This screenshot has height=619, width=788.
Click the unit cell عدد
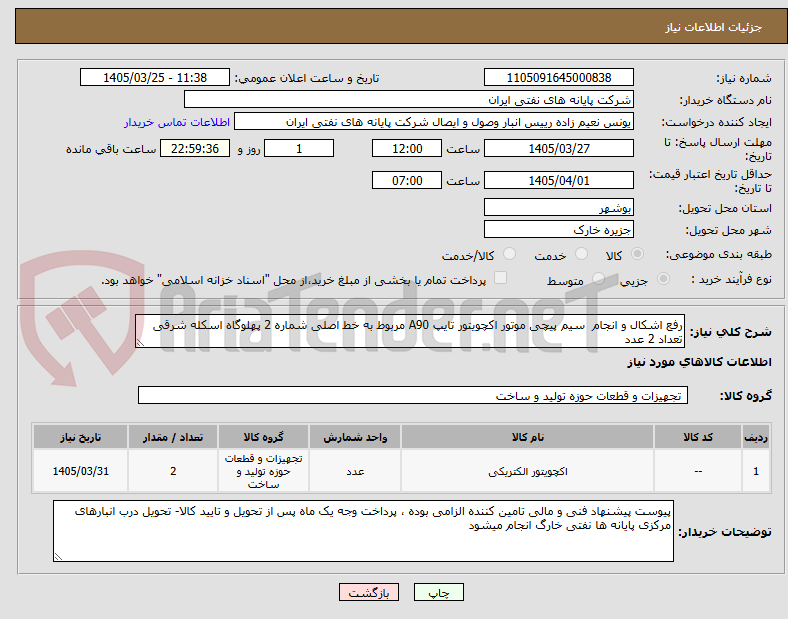pyautogui.click(x=355, y=471)
